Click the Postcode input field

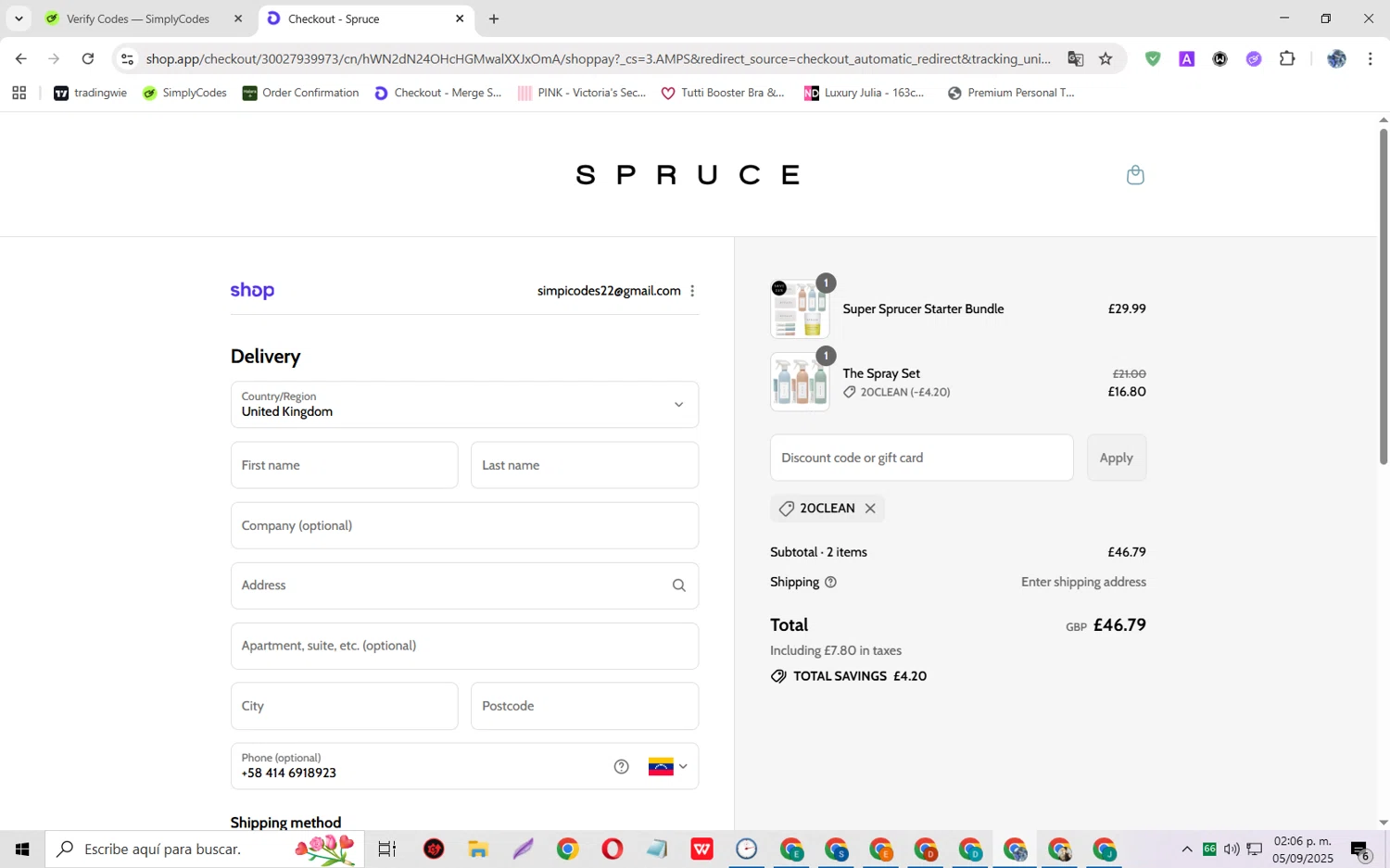tap(585, 706)
